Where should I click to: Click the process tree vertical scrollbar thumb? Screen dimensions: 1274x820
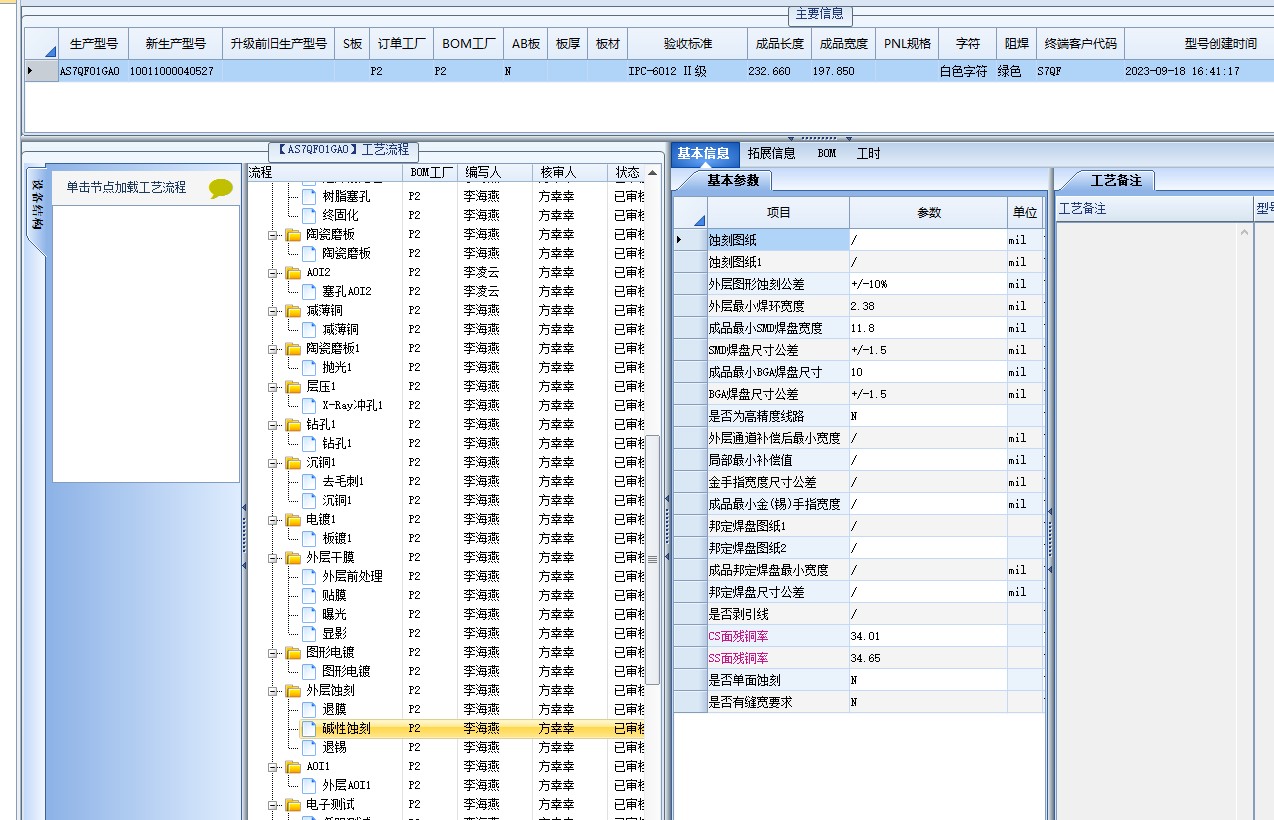tap(653, 560)
